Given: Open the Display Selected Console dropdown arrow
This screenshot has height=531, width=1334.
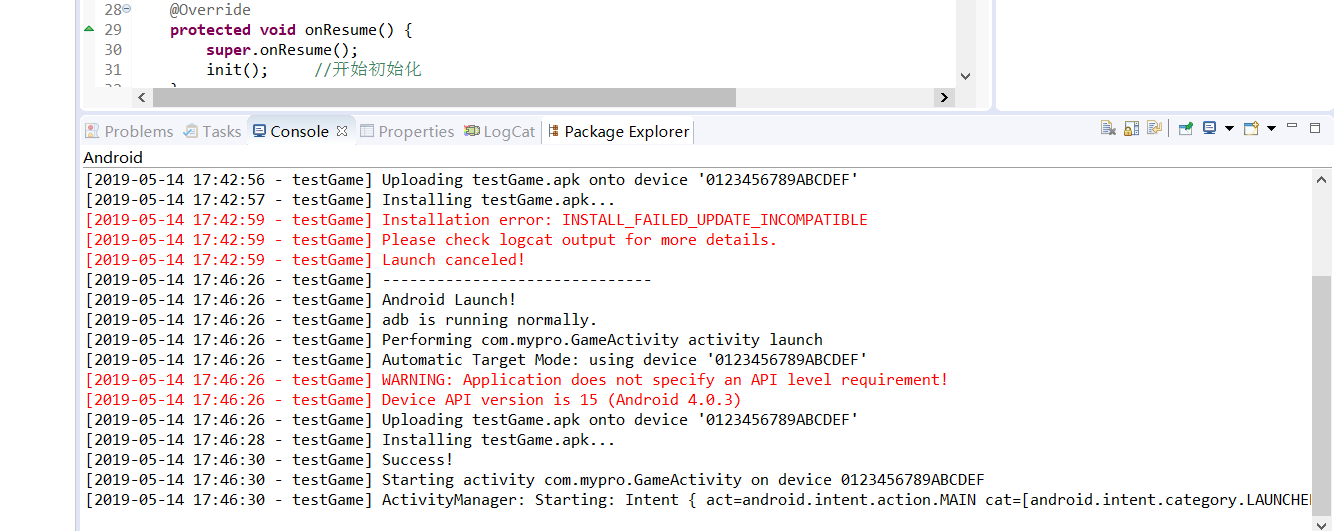Looking at the screenshot, I should coord(1229,128).
